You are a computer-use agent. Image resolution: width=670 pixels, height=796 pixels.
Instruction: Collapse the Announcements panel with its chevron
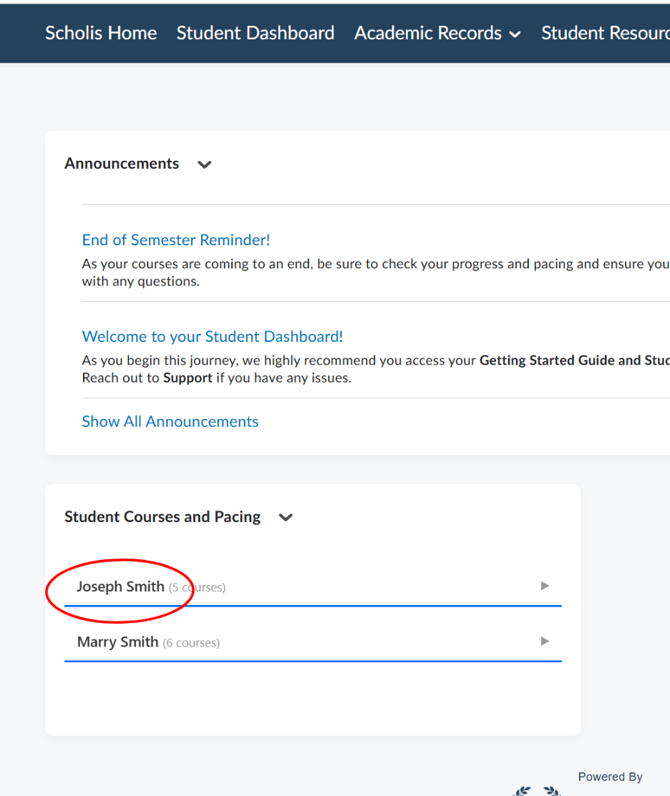[204, 164]
